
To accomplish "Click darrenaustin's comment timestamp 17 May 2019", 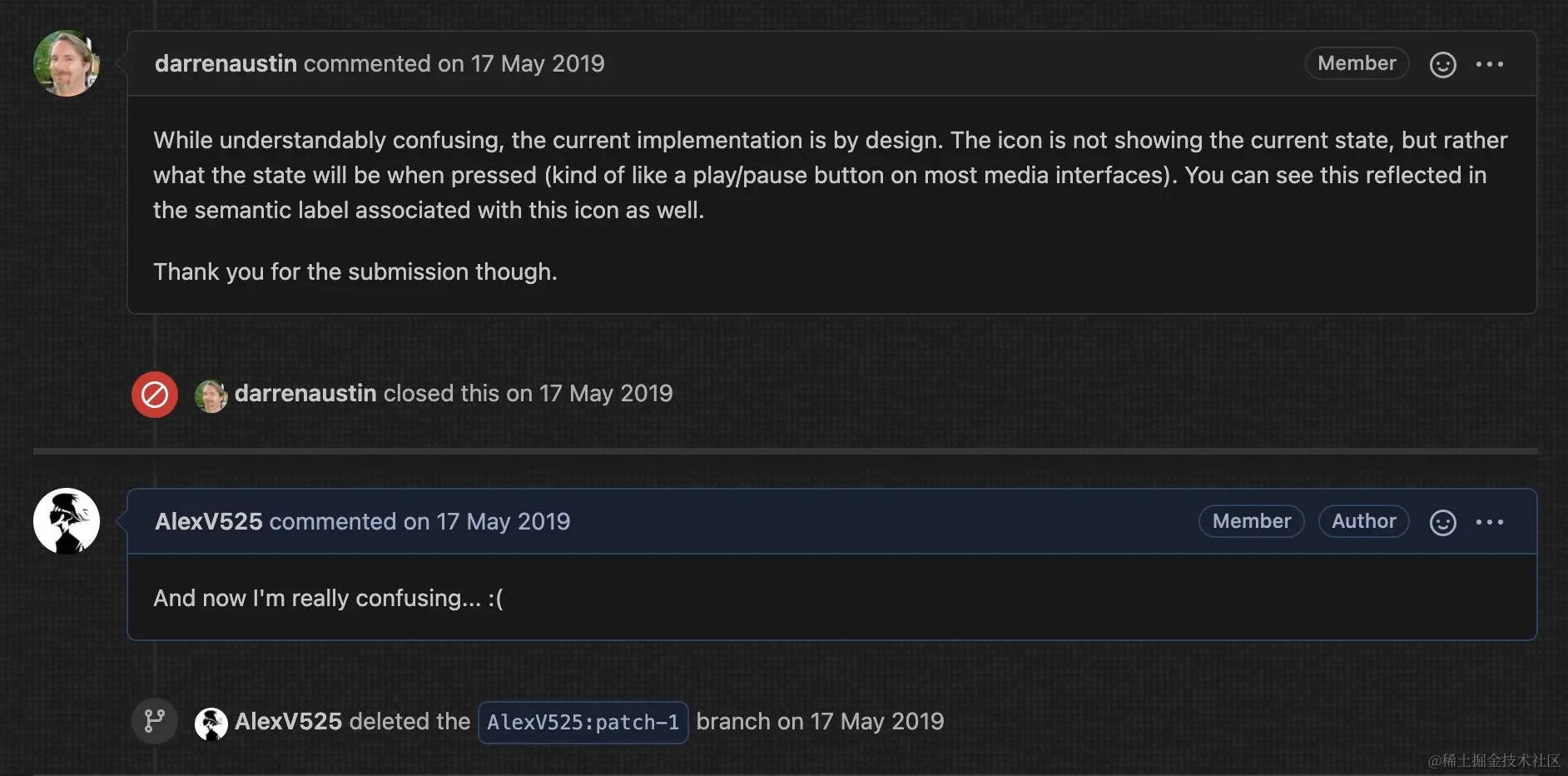I will coord(538,64).
